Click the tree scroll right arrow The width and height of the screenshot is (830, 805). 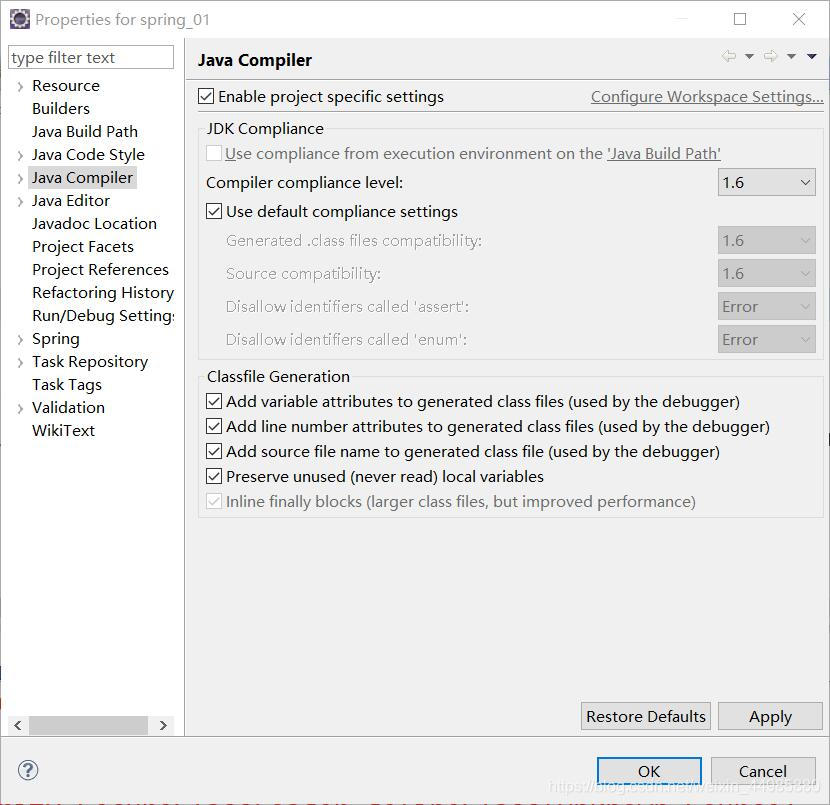coord(163,725)
